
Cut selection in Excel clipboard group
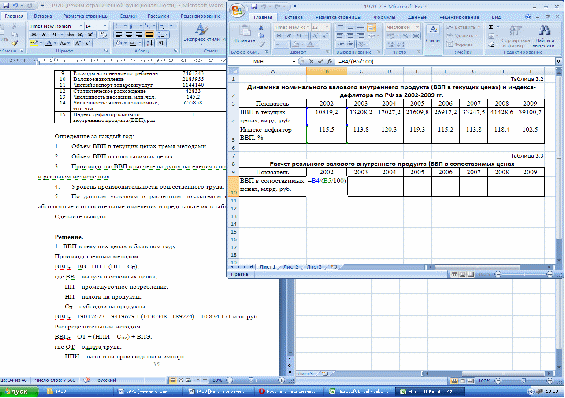point(262,27)
